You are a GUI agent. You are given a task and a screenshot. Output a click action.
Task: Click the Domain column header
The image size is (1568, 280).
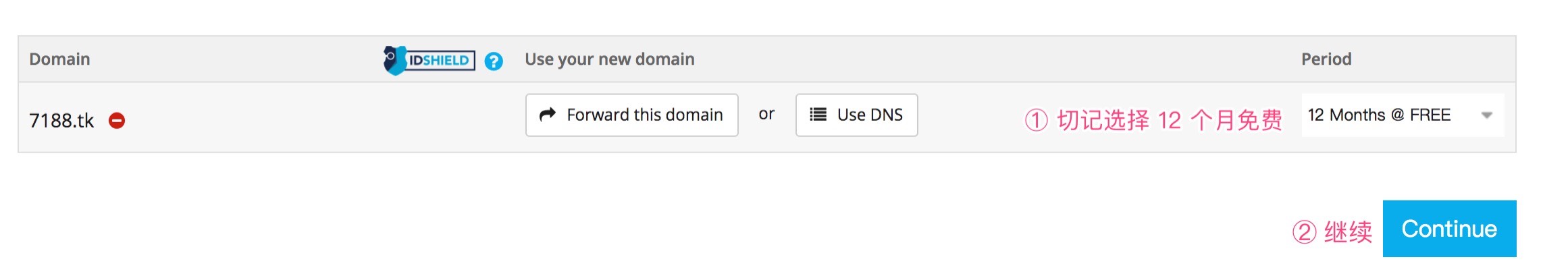(x=59, y=59)
